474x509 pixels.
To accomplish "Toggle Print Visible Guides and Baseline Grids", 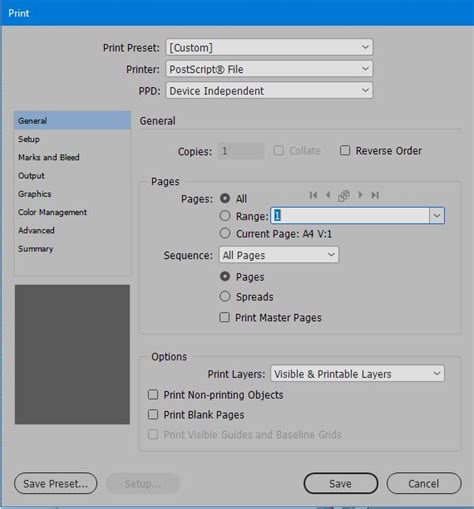I will (x=153, y=434).
